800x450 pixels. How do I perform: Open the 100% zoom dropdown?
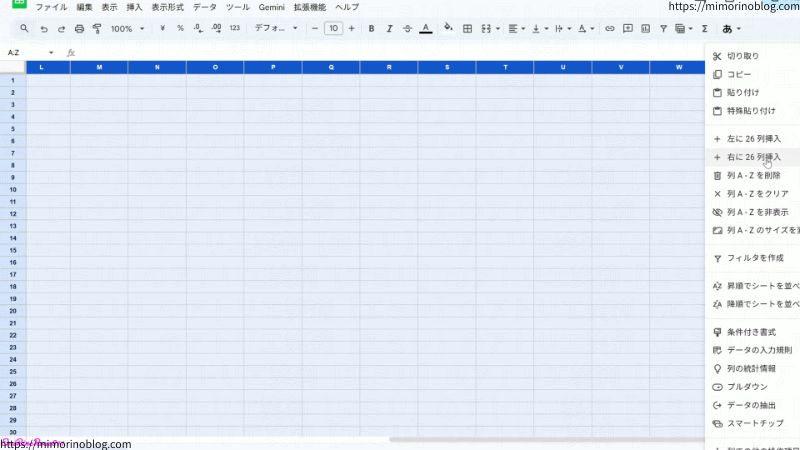pyautogui.click(x=126, y=29)
